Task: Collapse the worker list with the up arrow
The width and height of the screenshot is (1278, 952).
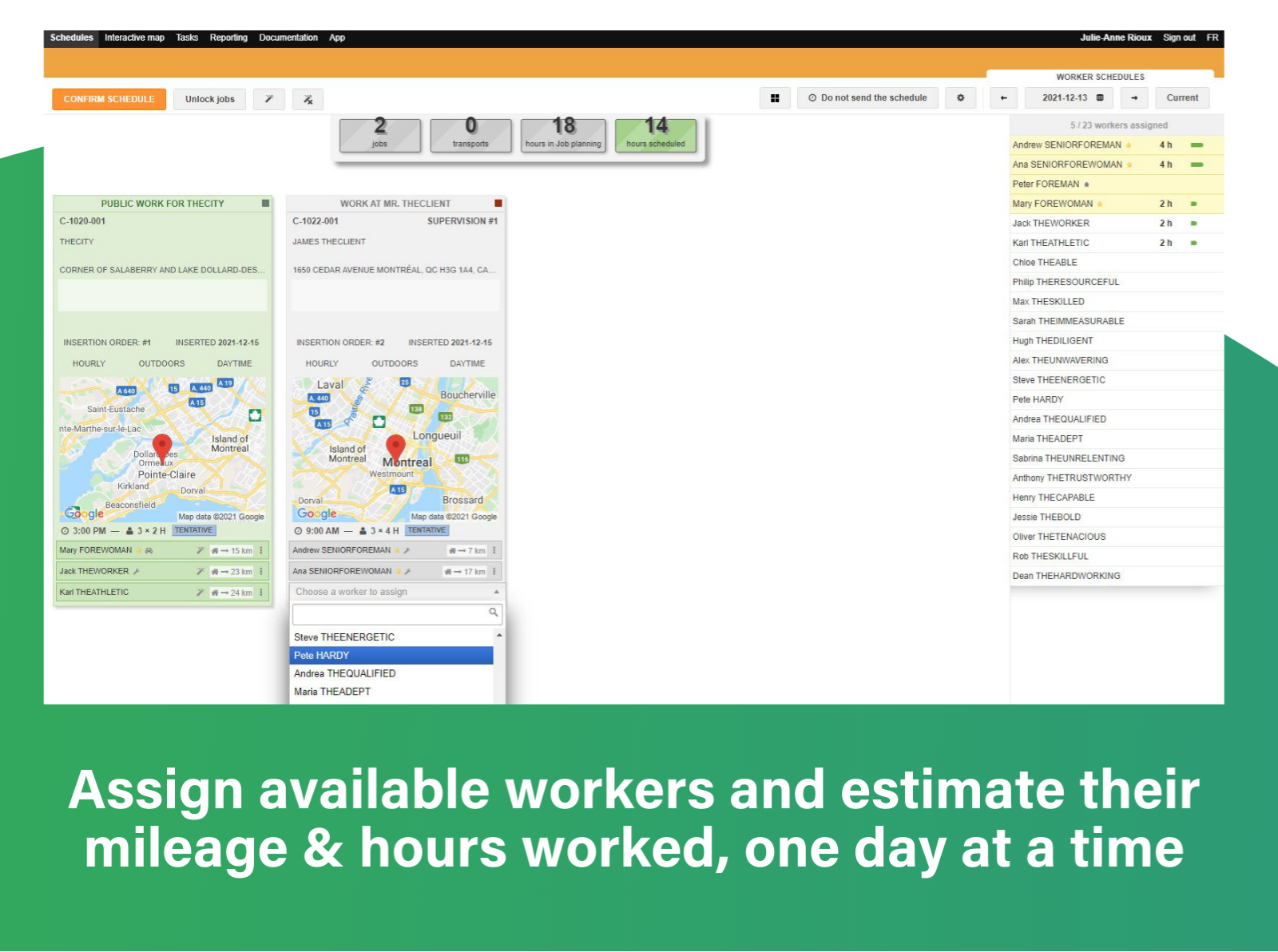Action: point(496,591)
